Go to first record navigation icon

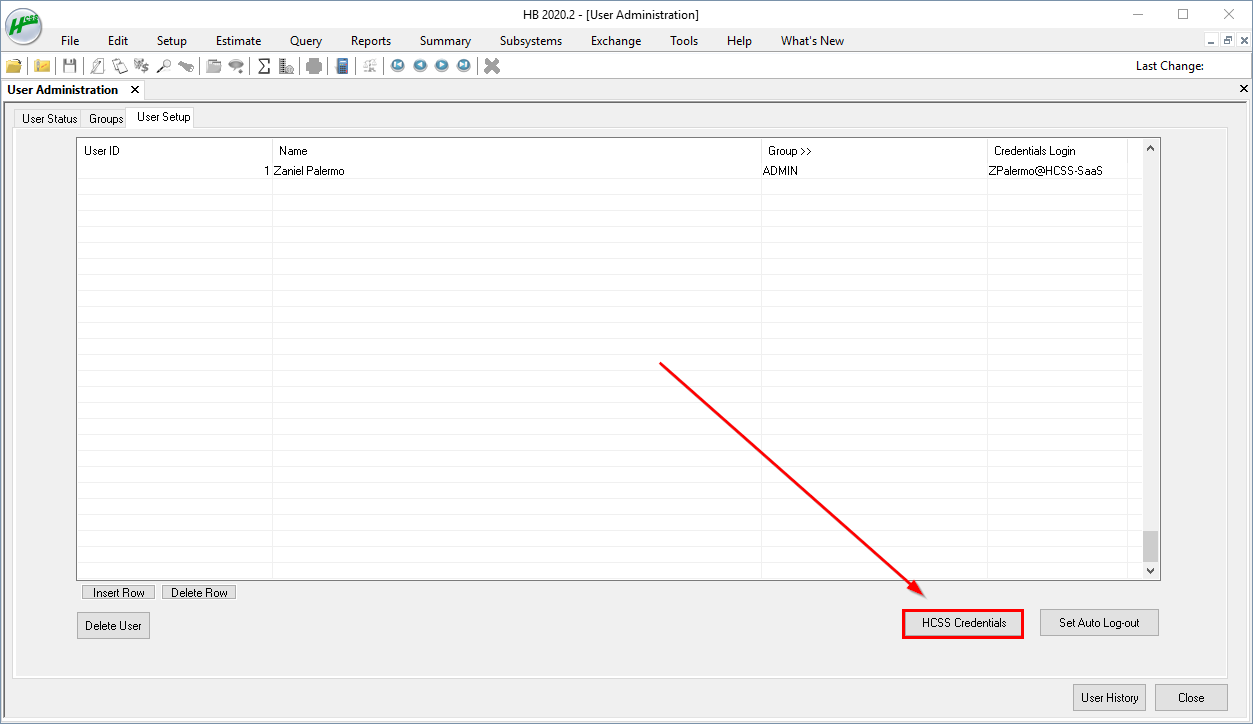[x=397, y=66]
